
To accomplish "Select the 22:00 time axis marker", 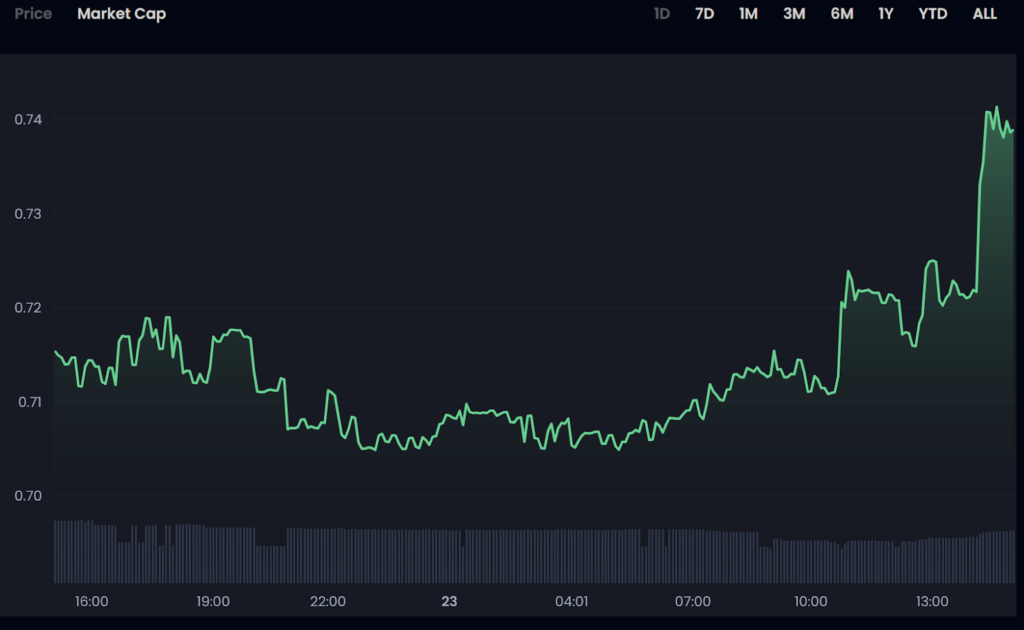I will point(328,601).
